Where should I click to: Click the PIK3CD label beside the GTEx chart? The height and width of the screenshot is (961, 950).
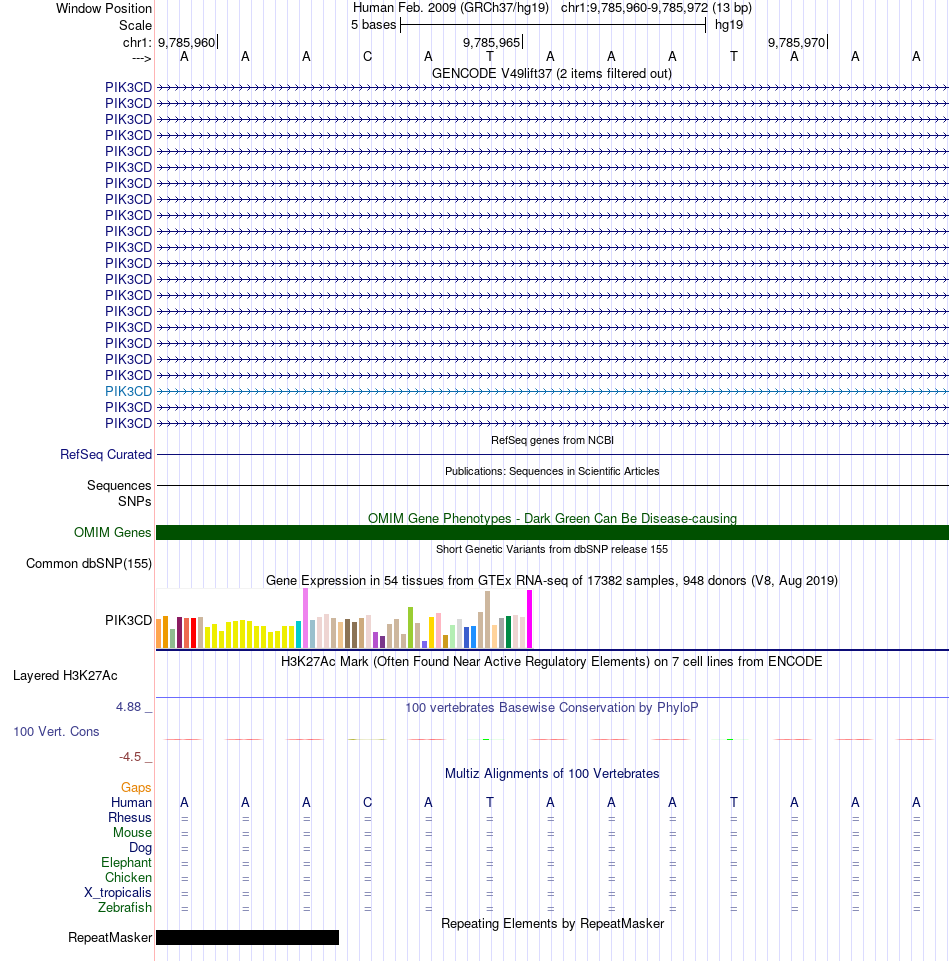pyautogui.click(x=128, y=620)
